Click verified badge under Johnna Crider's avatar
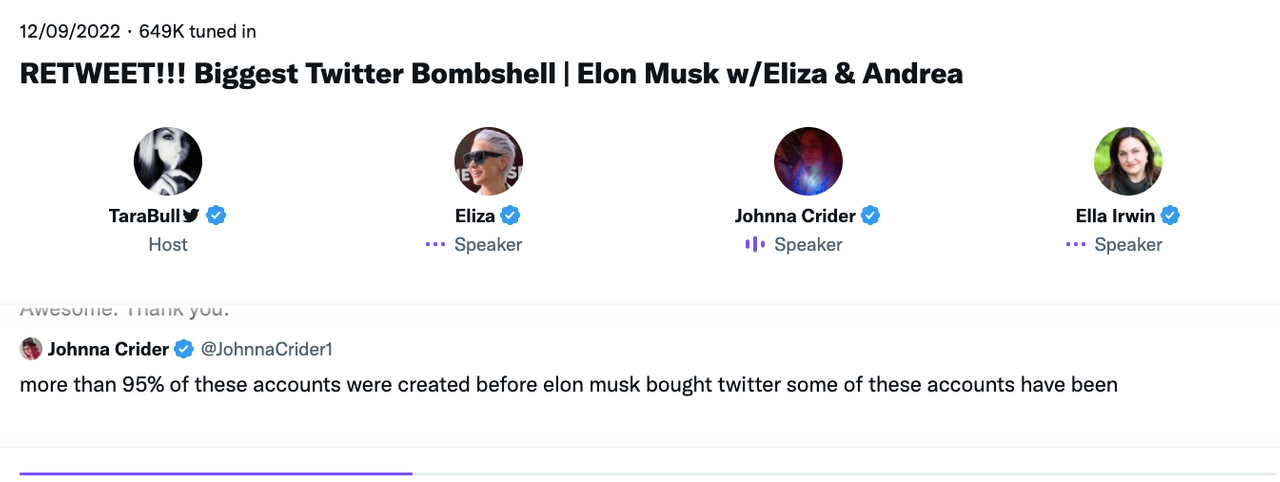 pyautogui.click(x=871, y=215)
